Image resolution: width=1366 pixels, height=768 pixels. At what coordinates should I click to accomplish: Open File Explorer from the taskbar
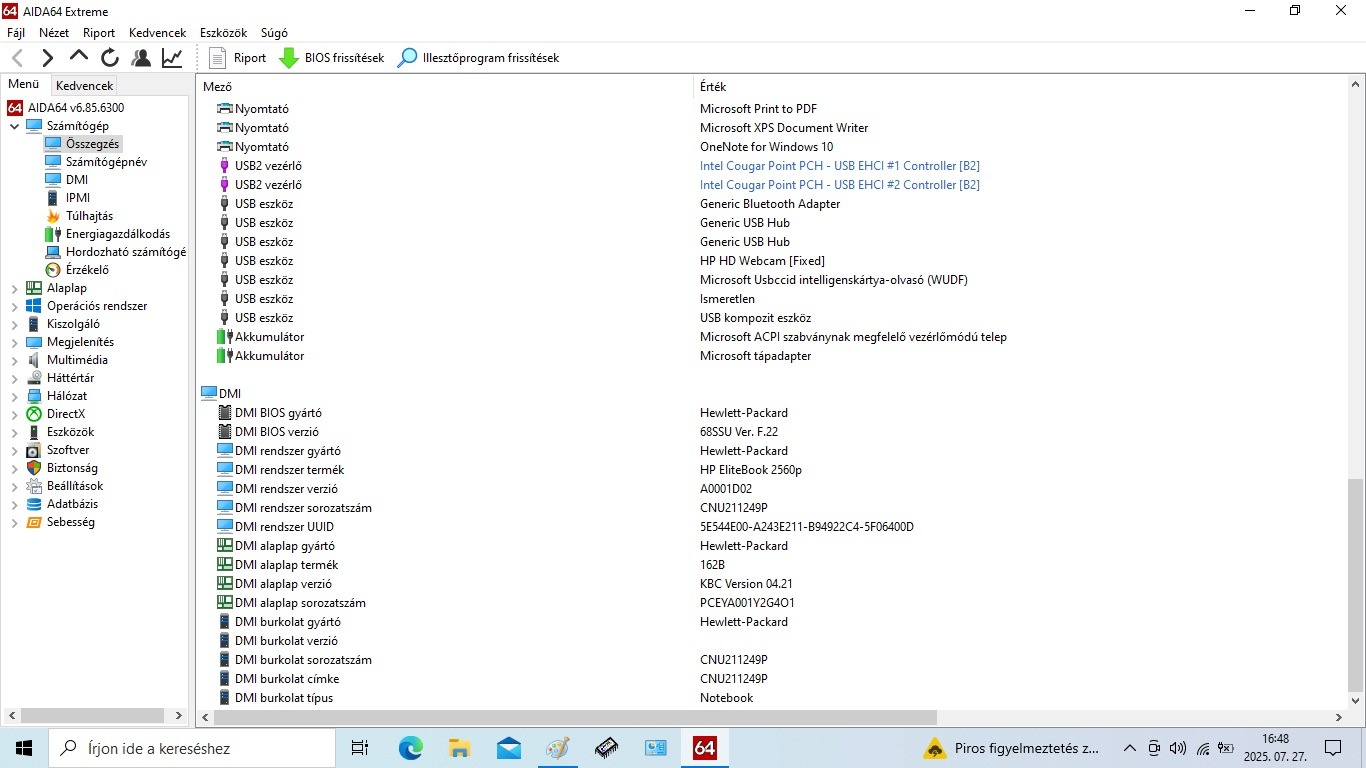459,748
